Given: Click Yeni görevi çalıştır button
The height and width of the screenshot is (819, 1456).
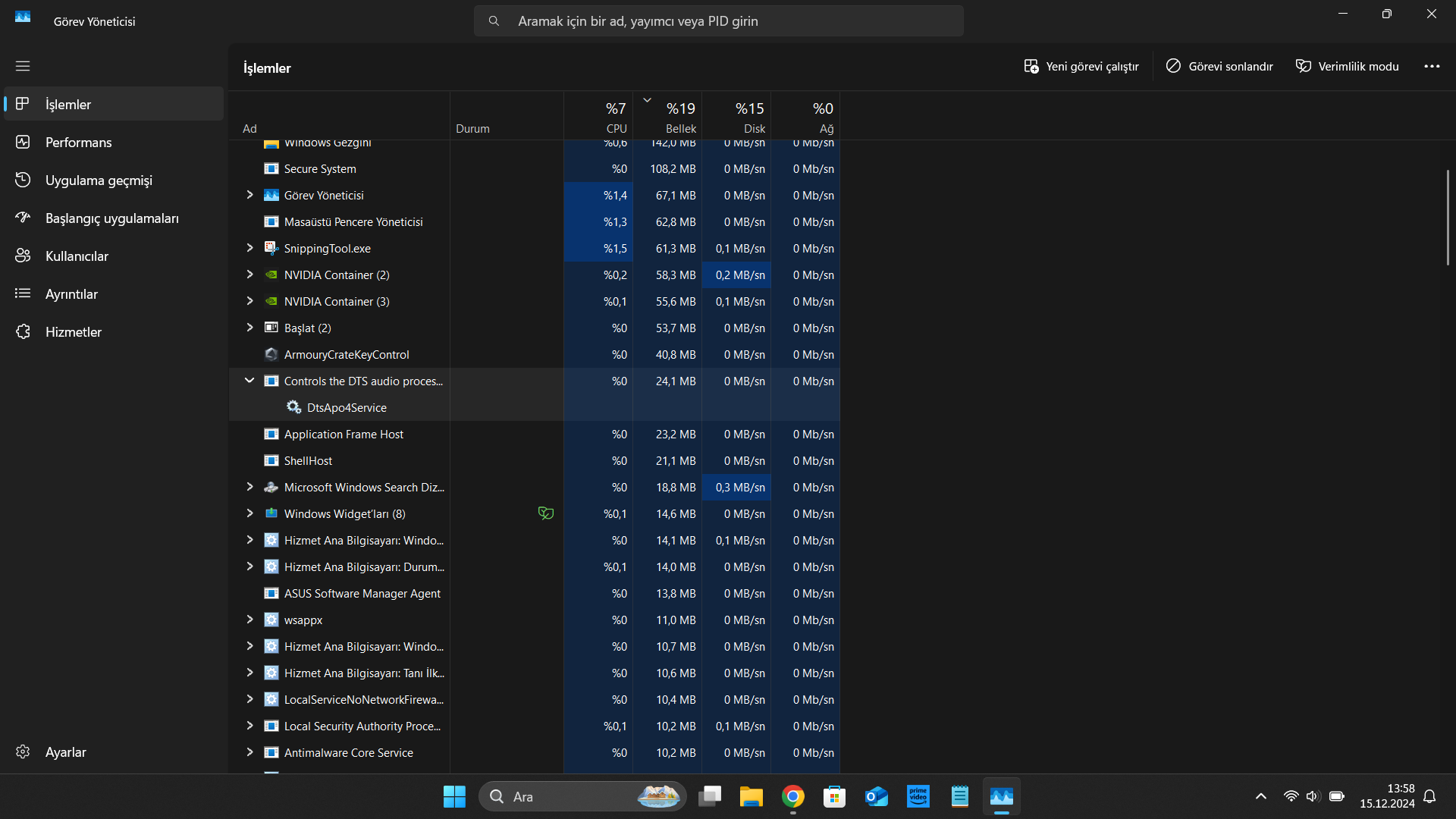Looking at the screenshot, I should 1081,66.
